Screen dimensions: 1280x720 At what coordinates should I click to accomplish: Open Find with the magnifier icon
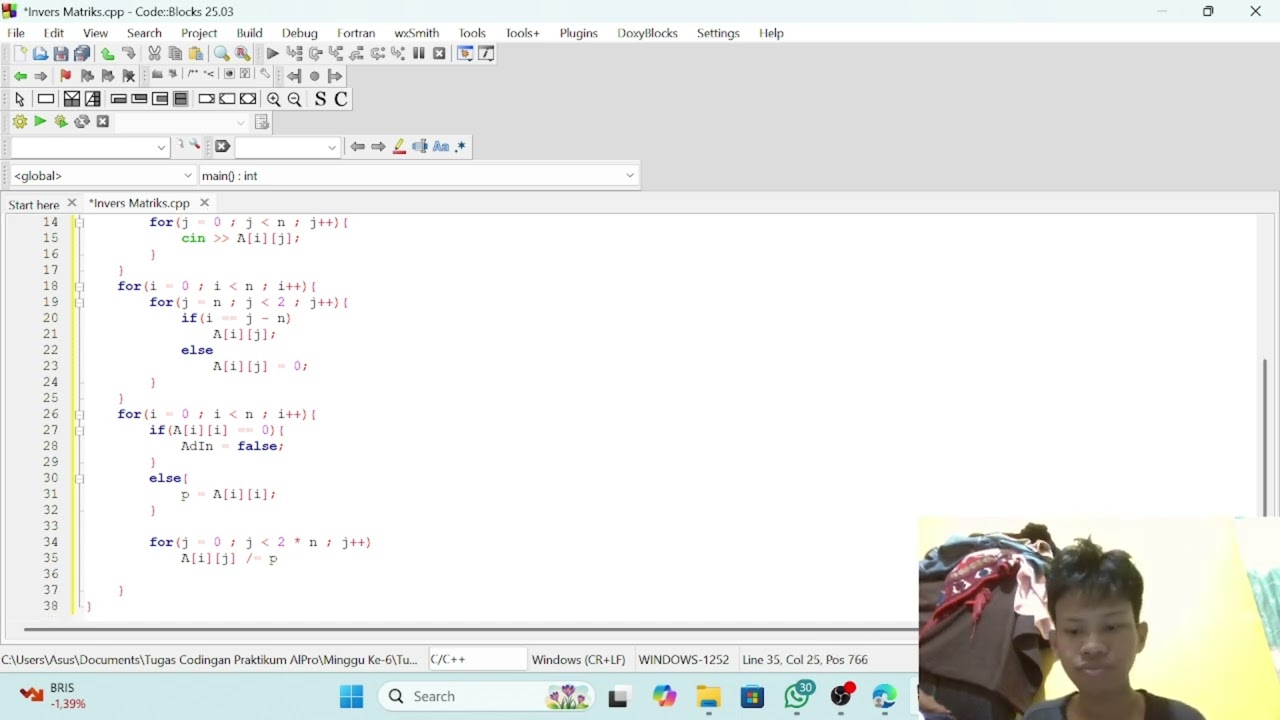point(221,54)
